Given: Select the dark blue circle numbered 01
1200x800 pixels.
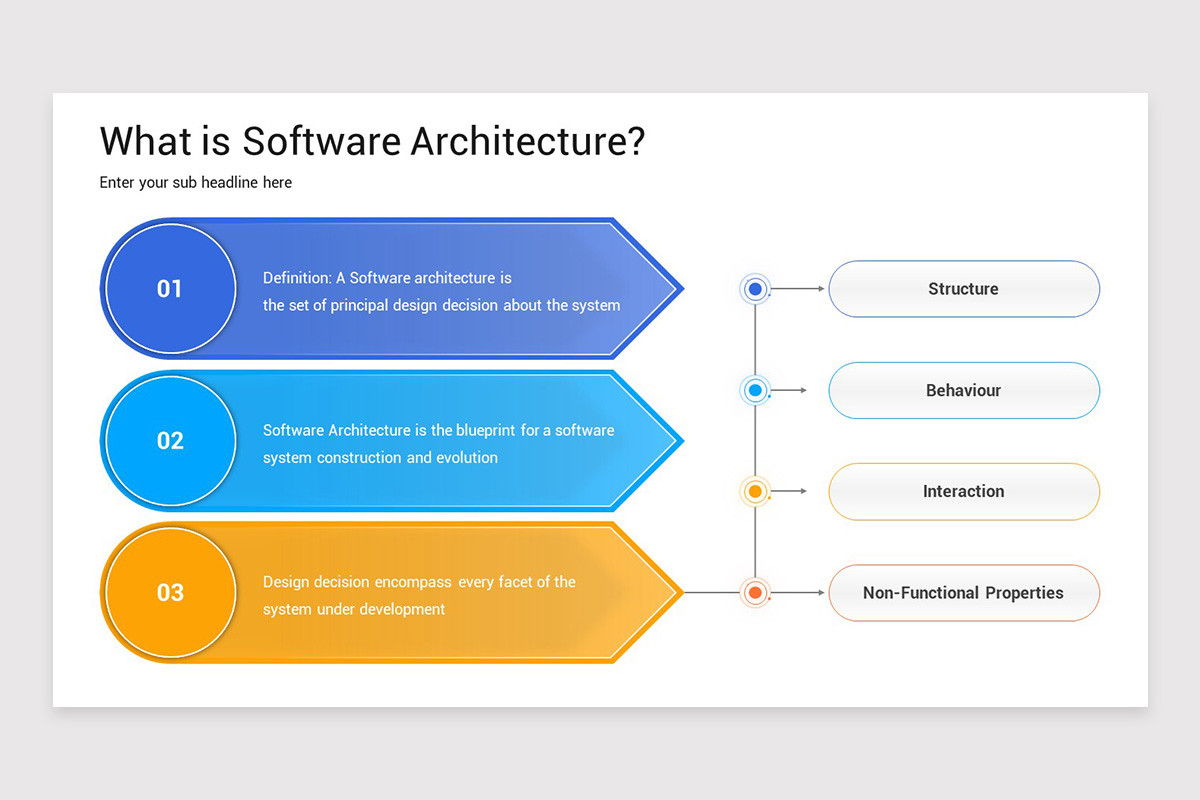Looking at the screenshot, I should [170, 289].
